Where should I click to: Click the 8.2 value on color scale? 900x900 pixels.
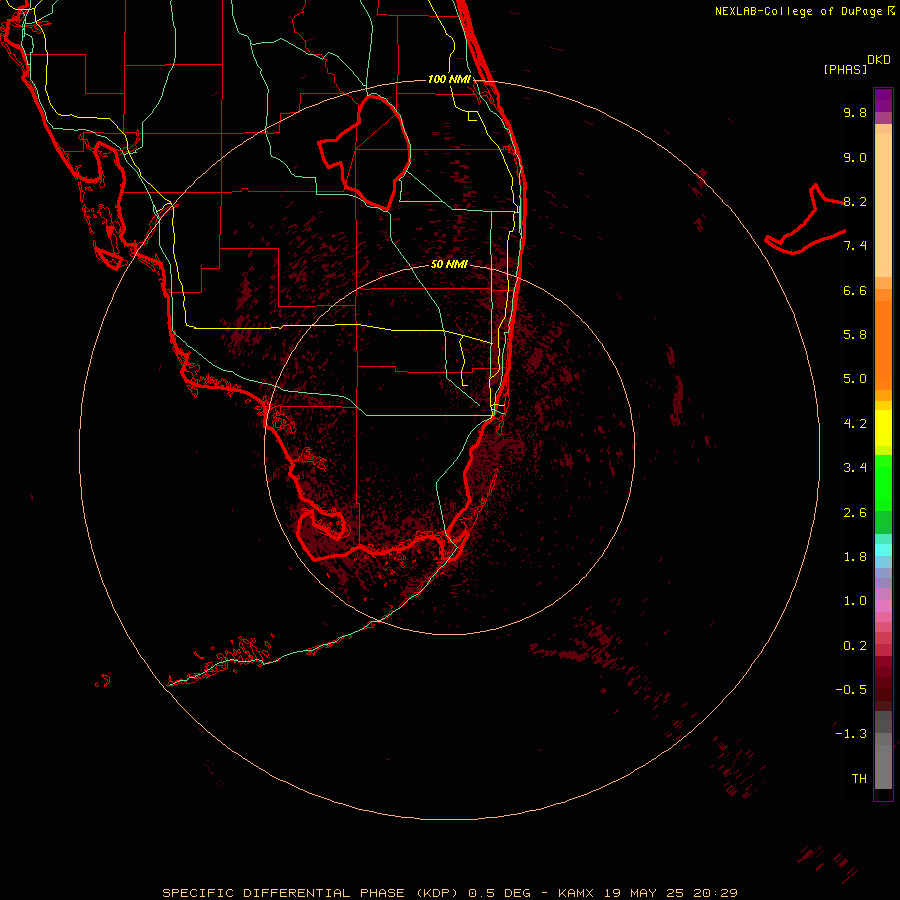pos(855,201)
